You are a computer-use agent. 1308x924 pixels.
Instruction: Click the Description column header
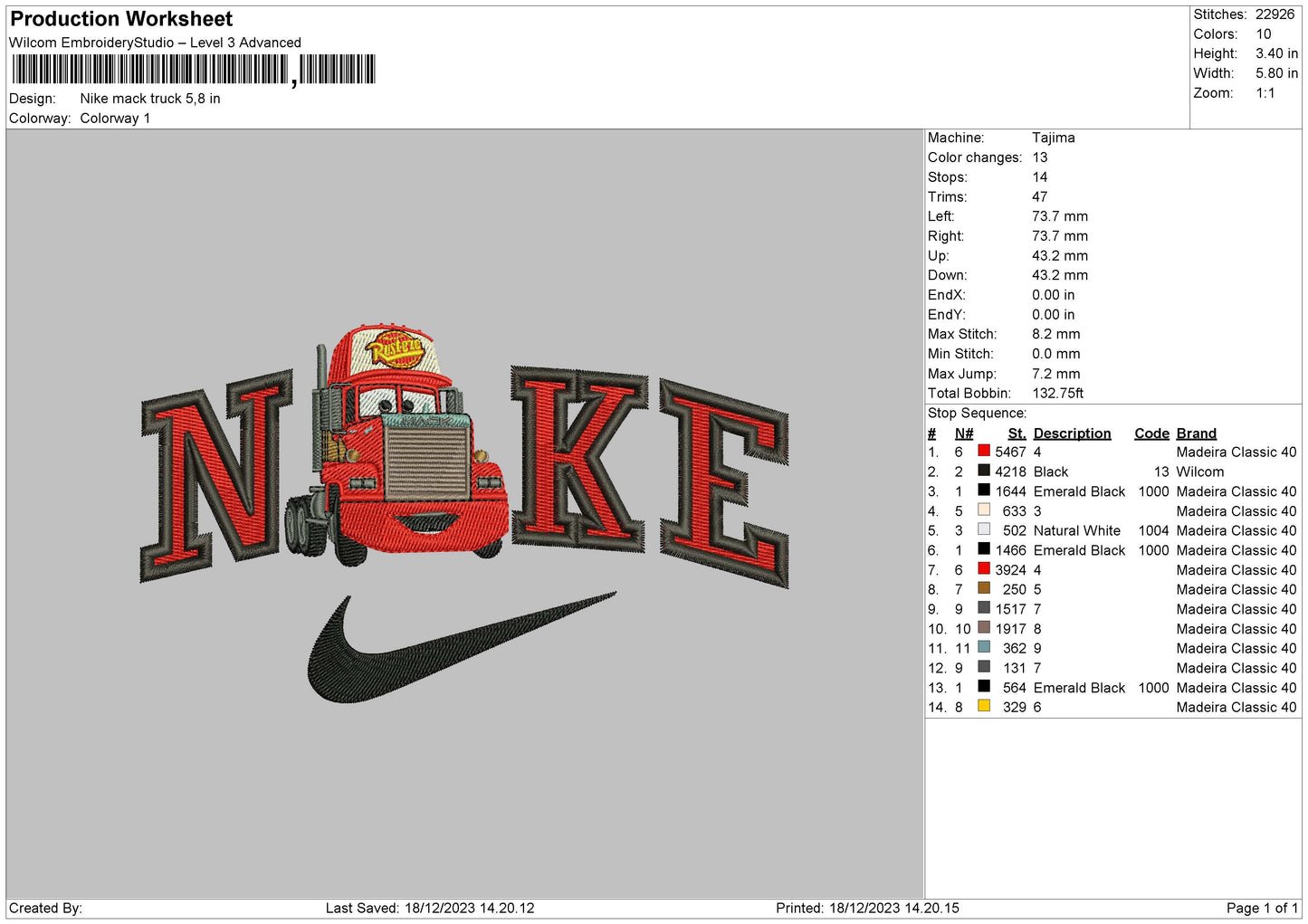point(1072,433)
